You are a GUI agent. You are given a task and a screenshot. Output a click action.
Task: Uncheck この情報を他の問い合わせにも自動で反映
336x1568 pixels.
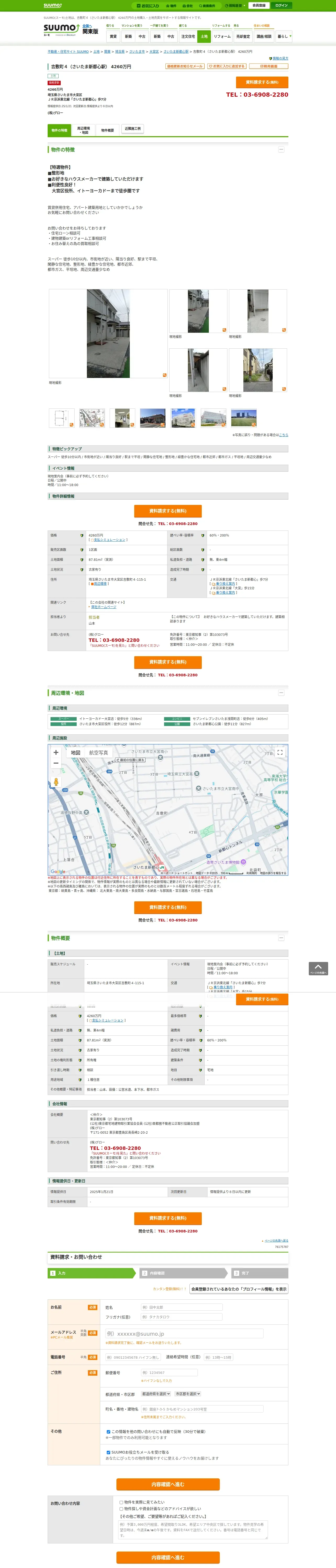coord(109,1432)
